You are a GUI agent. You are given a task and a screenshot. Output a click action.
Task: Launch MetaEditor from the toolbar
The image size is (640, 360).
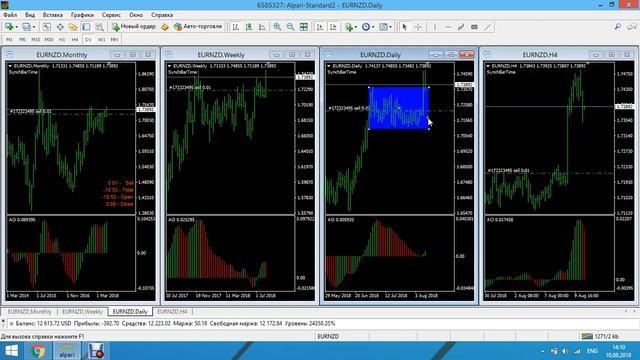click(x=164, y=27)
